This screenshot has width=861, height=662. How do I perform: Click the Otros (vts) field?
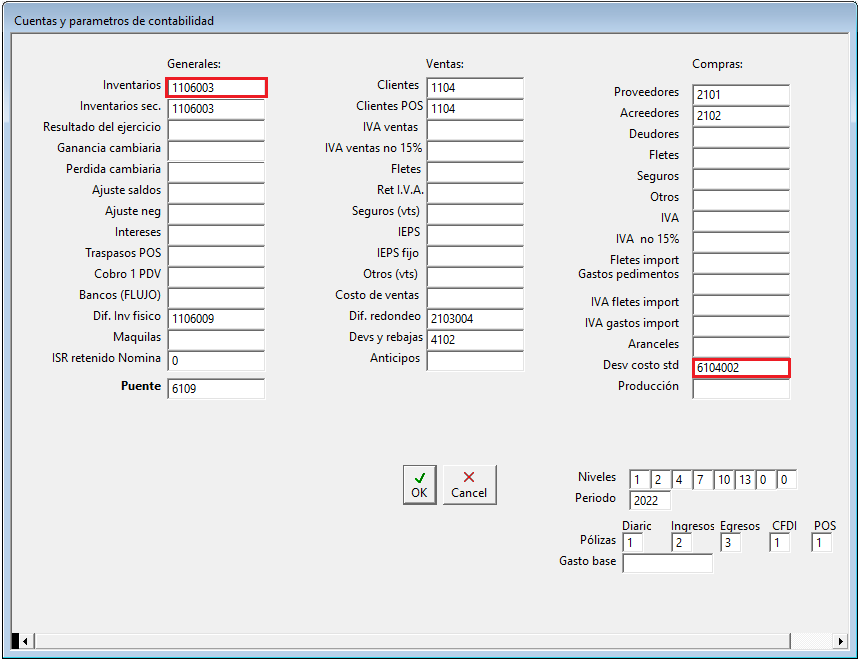click(x=476, y=277)
